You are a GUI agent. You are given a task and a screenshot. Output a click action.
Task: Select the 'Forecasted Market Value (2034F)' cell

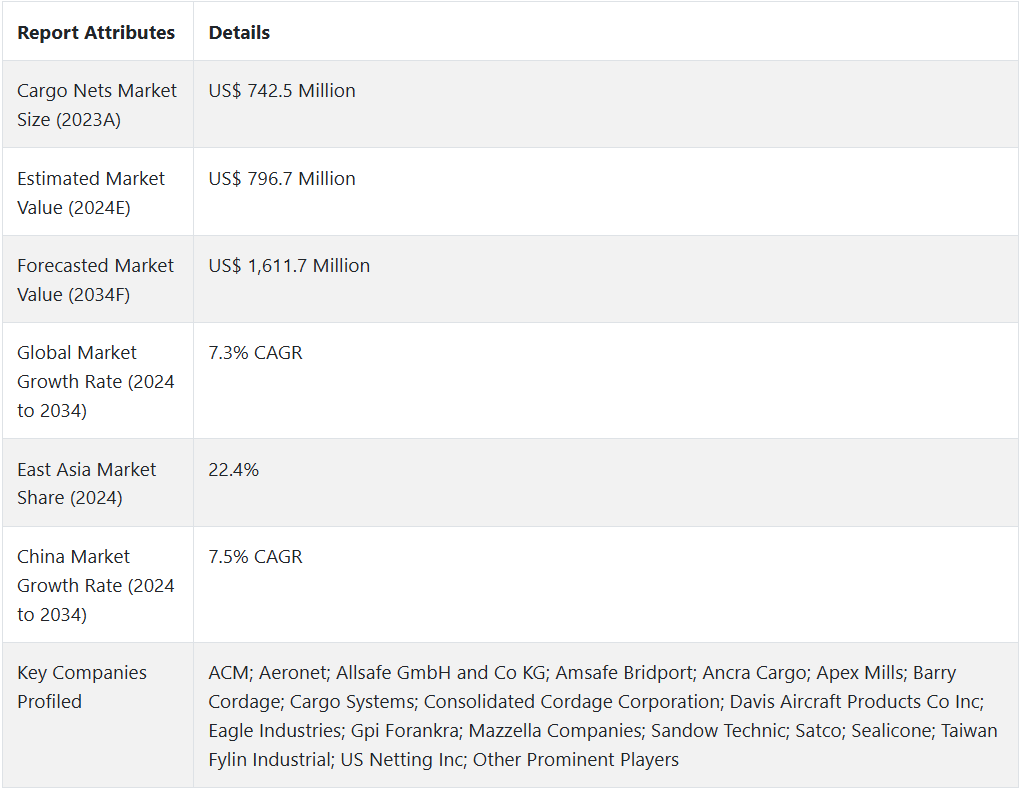click(98, 280)
